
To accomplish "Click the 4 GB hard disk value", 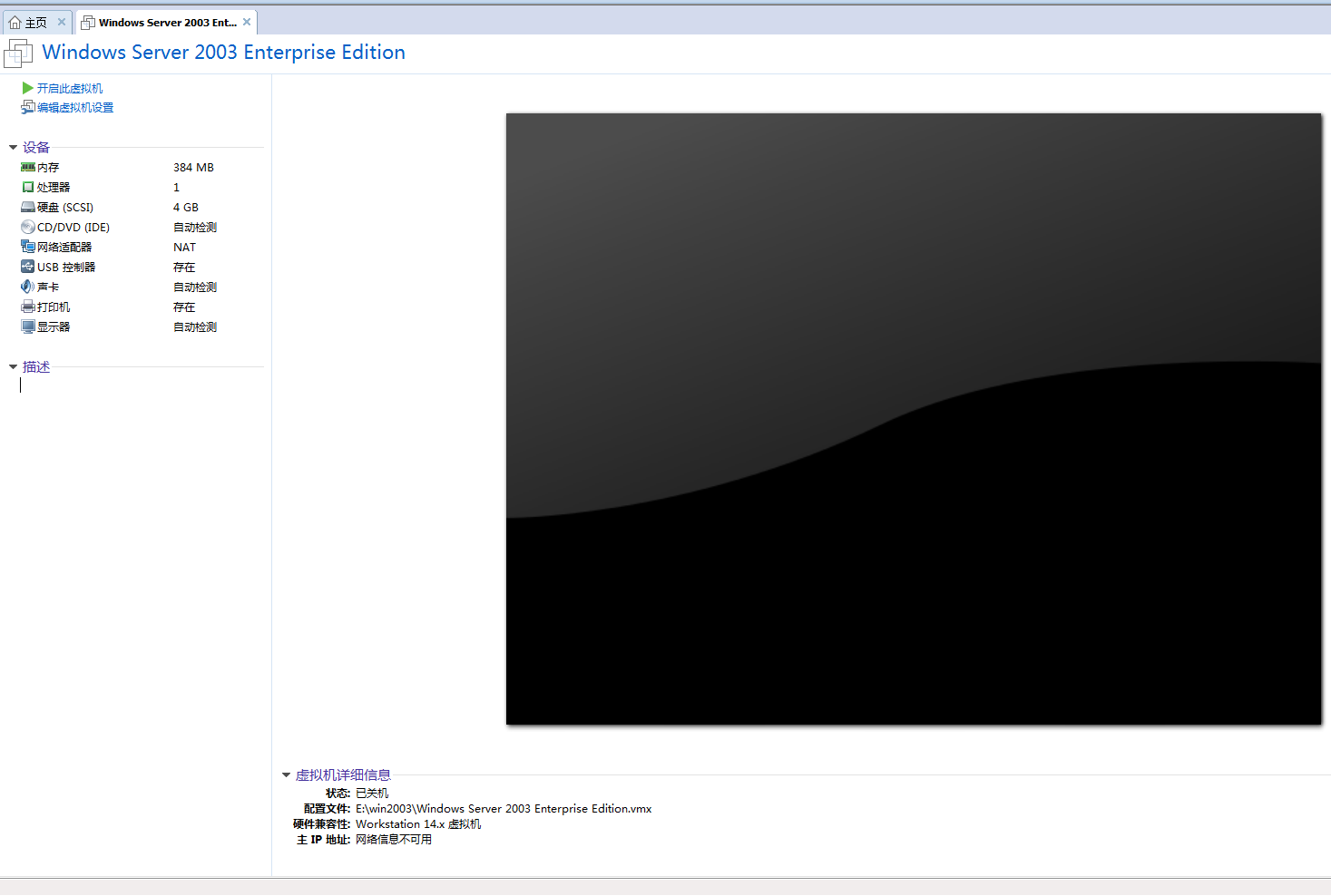I will tap(186, 207).
